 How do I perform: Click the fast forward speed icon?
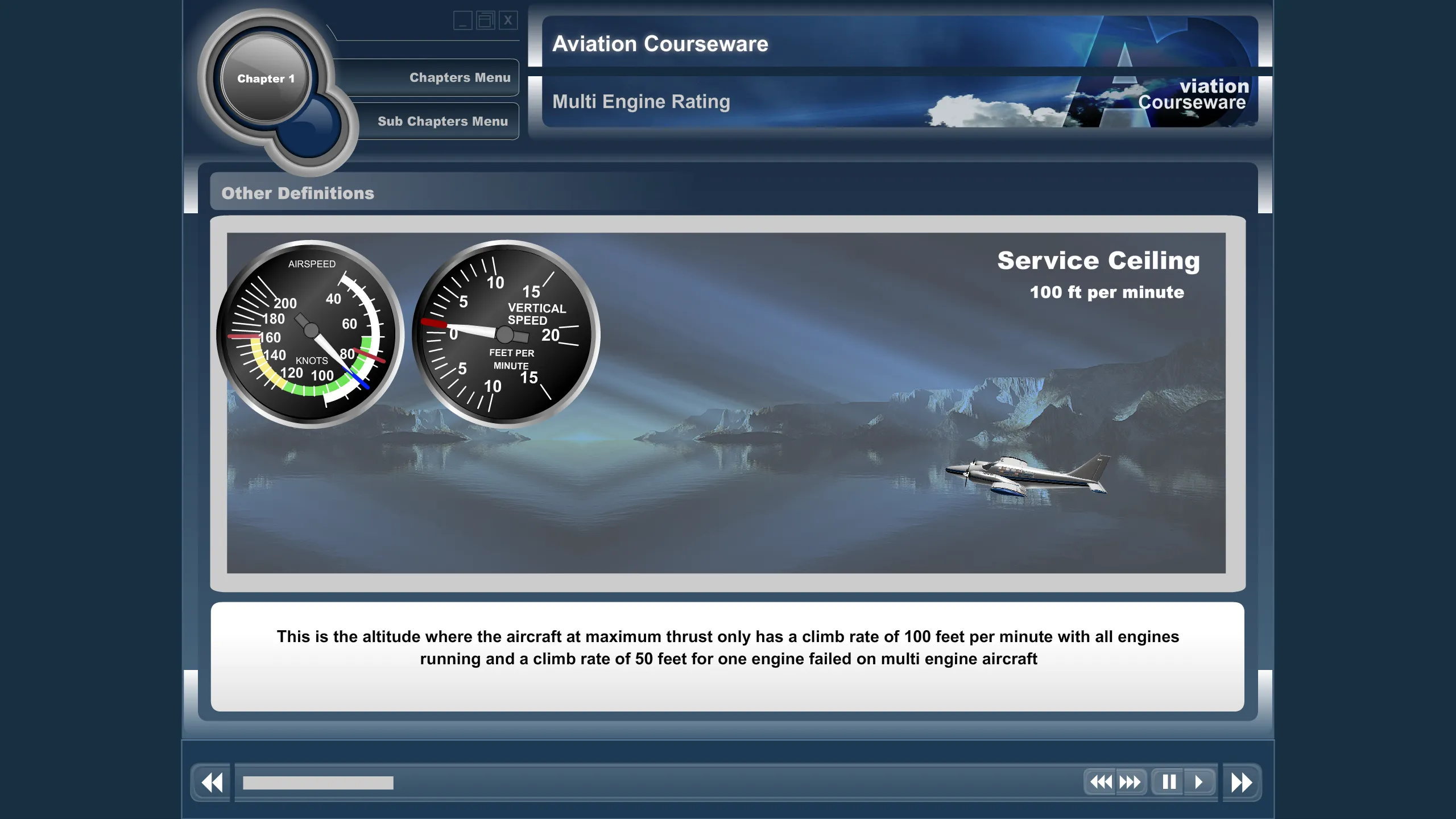[x=1129, y=782]
